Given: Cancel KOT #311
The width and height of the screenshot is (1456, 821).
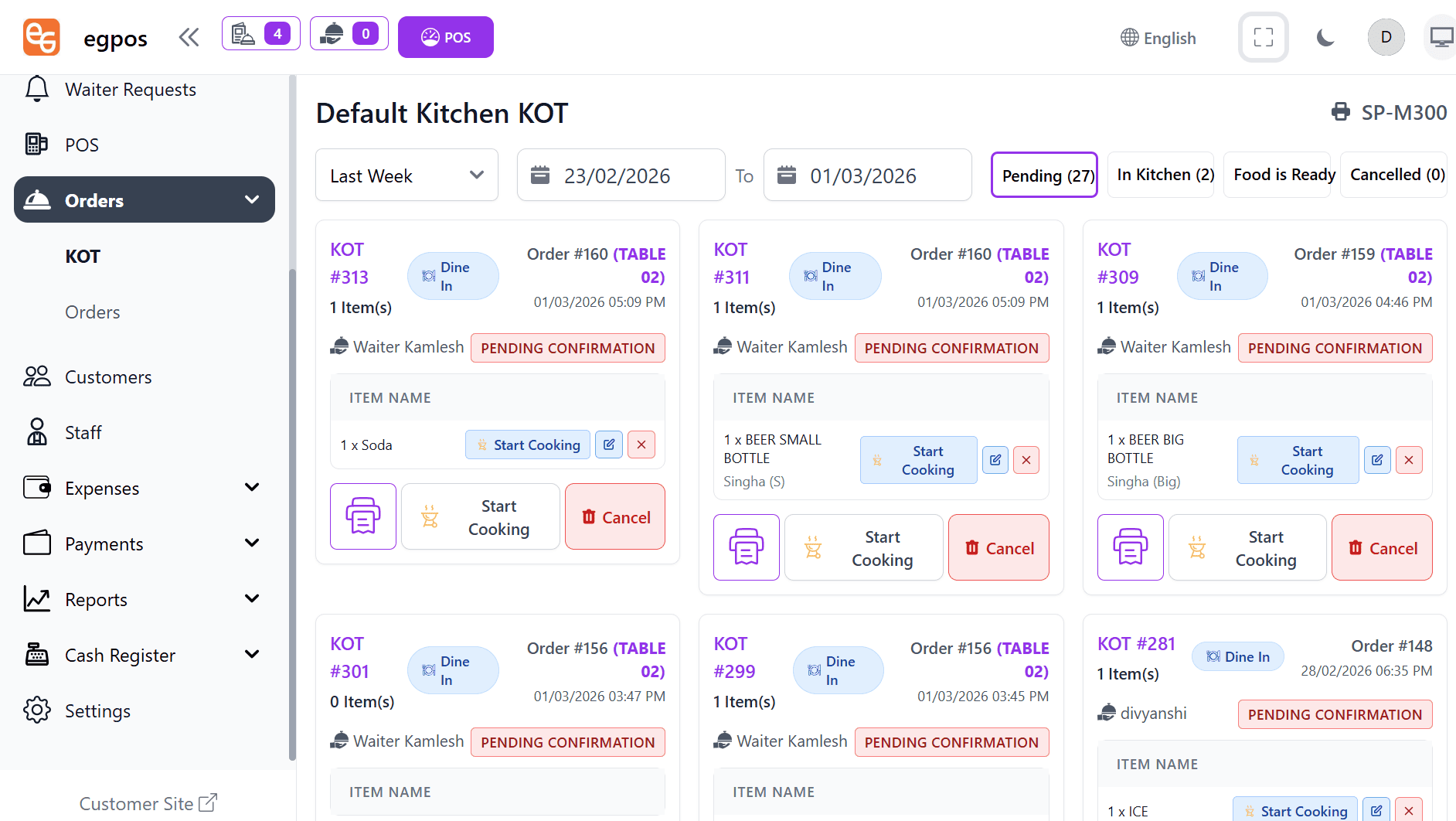Looking at the screenshot, I should point(998,547).
